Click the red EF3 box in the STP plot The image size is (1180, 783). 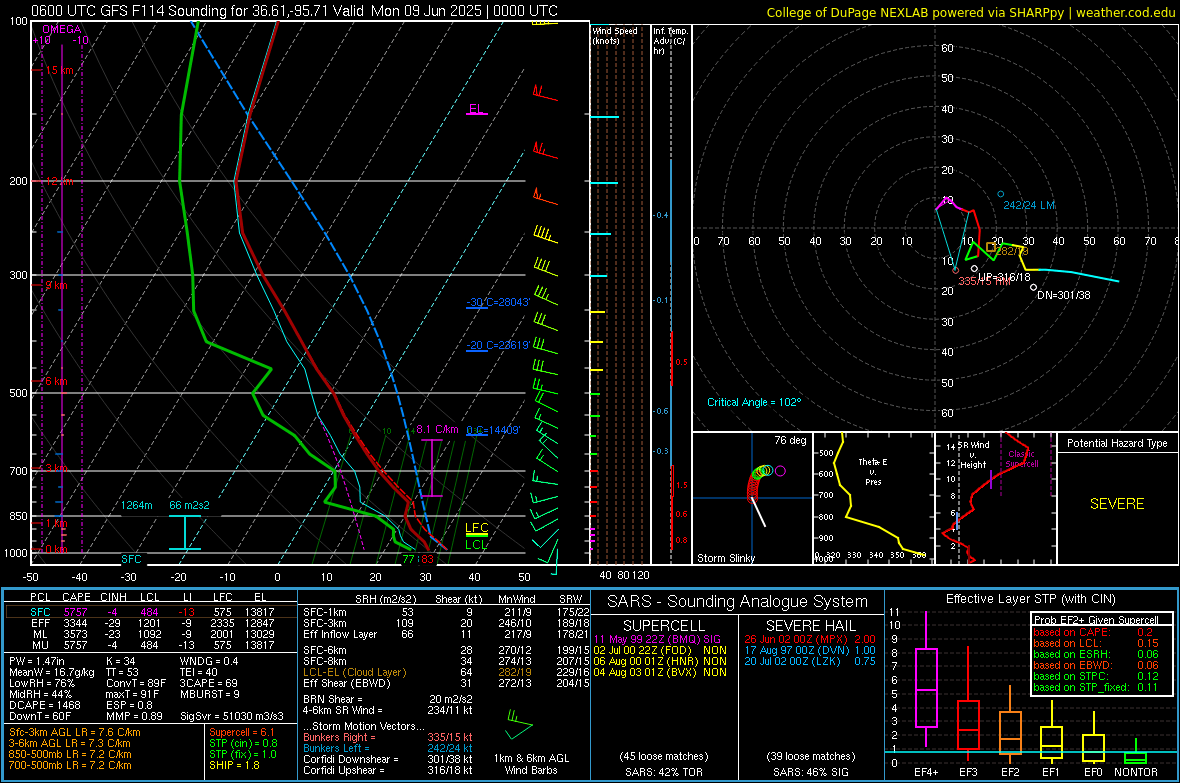point(968,725)
